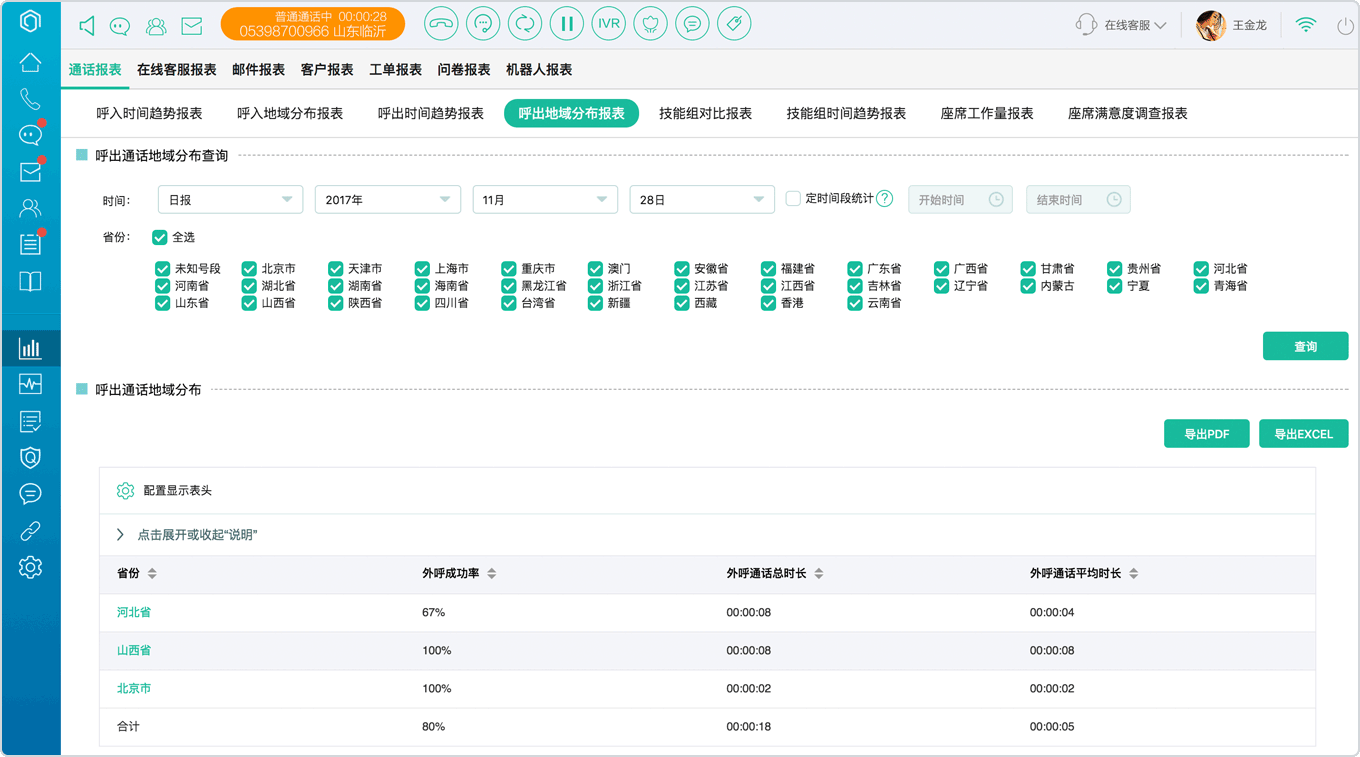This screenshot has width=1360, height=757.
Task: Open the 11月 month dropdown
Action: coord(545,200)
